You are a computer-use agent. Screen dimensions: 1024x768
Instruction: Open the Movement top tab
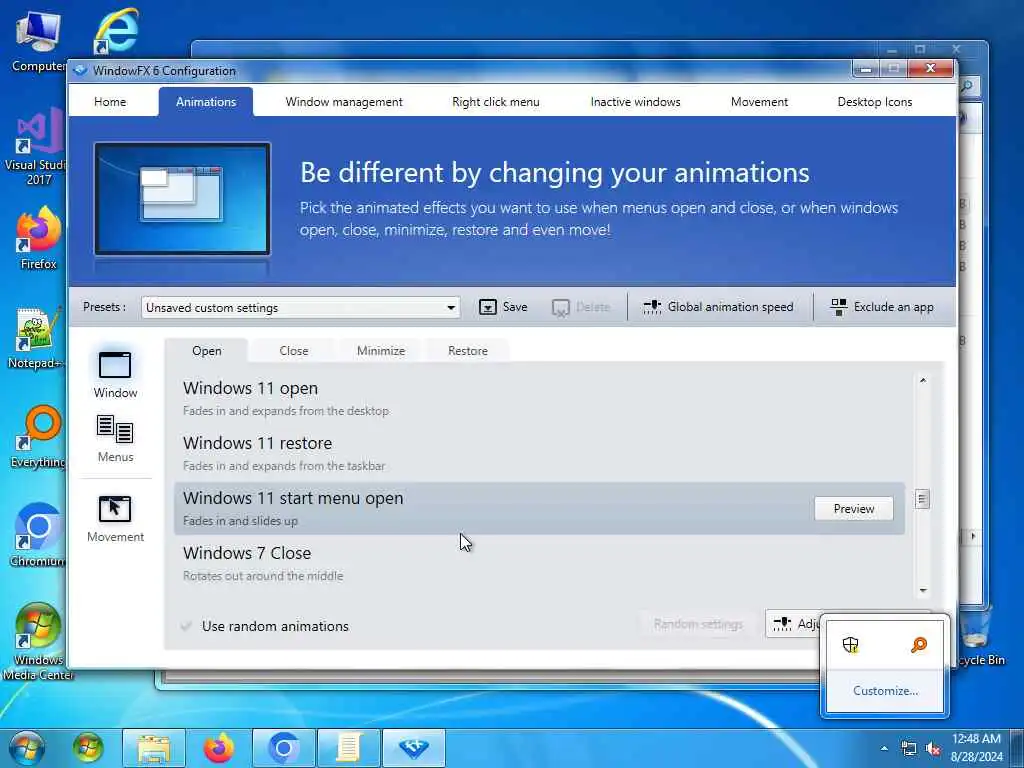(x=759, y=102)
